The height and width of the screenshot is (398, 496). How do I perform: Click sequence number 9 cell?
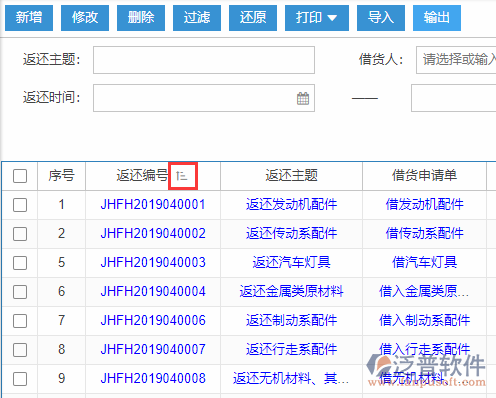(61, 379)
